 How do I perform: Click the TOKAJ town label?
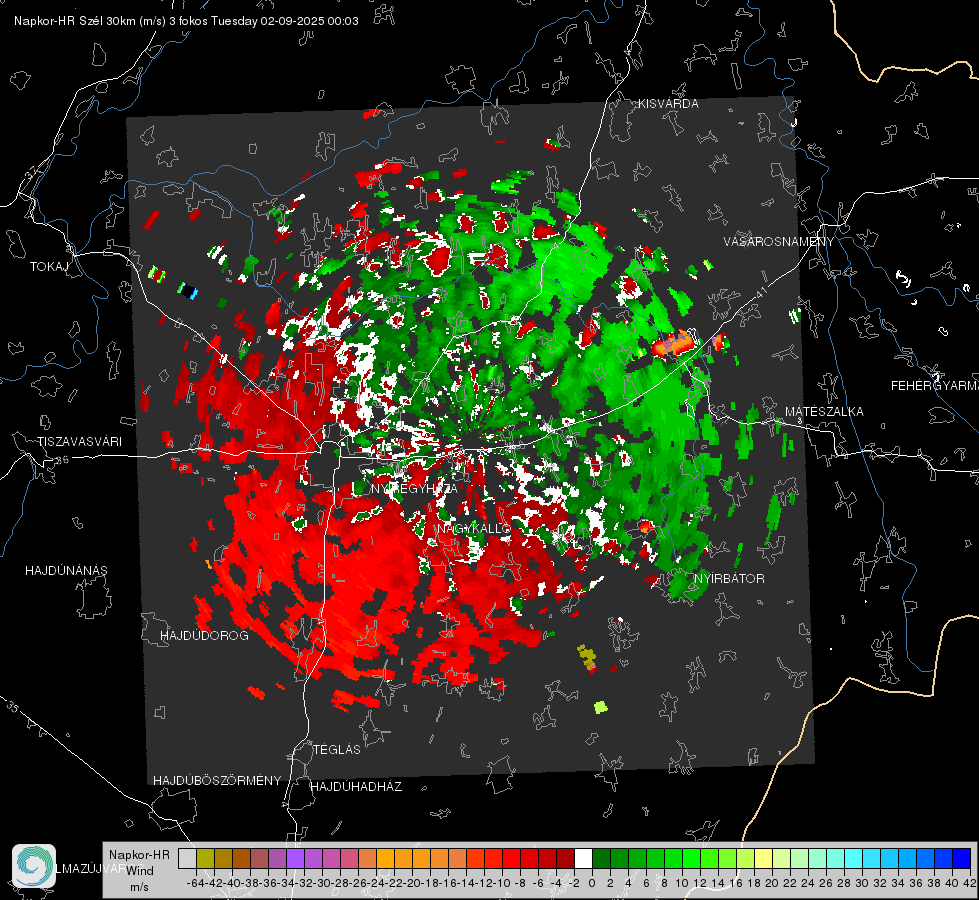tap(49, 267)
